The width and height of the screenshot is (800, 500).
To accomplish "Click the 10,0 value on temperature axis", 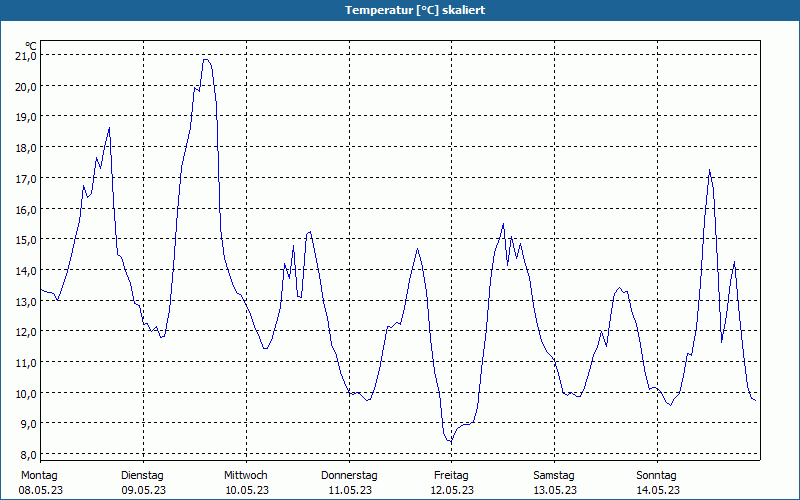I will [26, 393].
